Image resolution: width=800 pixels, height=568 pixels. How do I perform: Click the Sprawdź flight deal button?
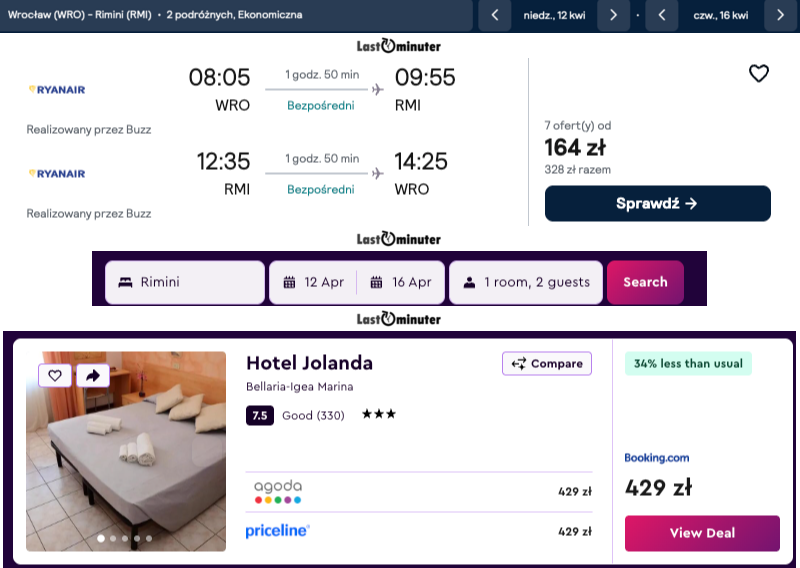click(x=657, y=203)
